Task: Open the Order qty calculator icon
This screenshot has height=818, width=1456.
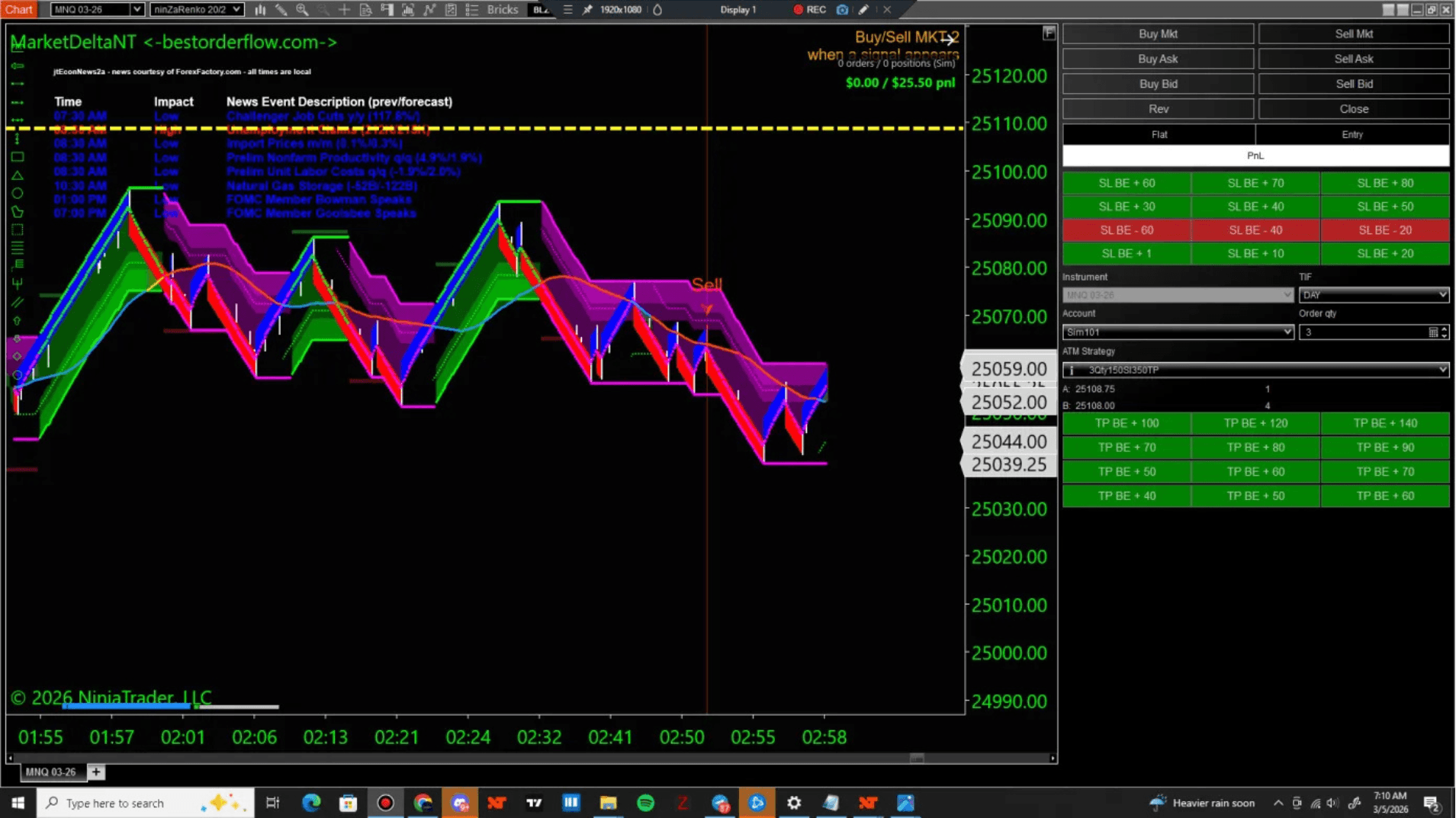Action: coord(1433,332)
